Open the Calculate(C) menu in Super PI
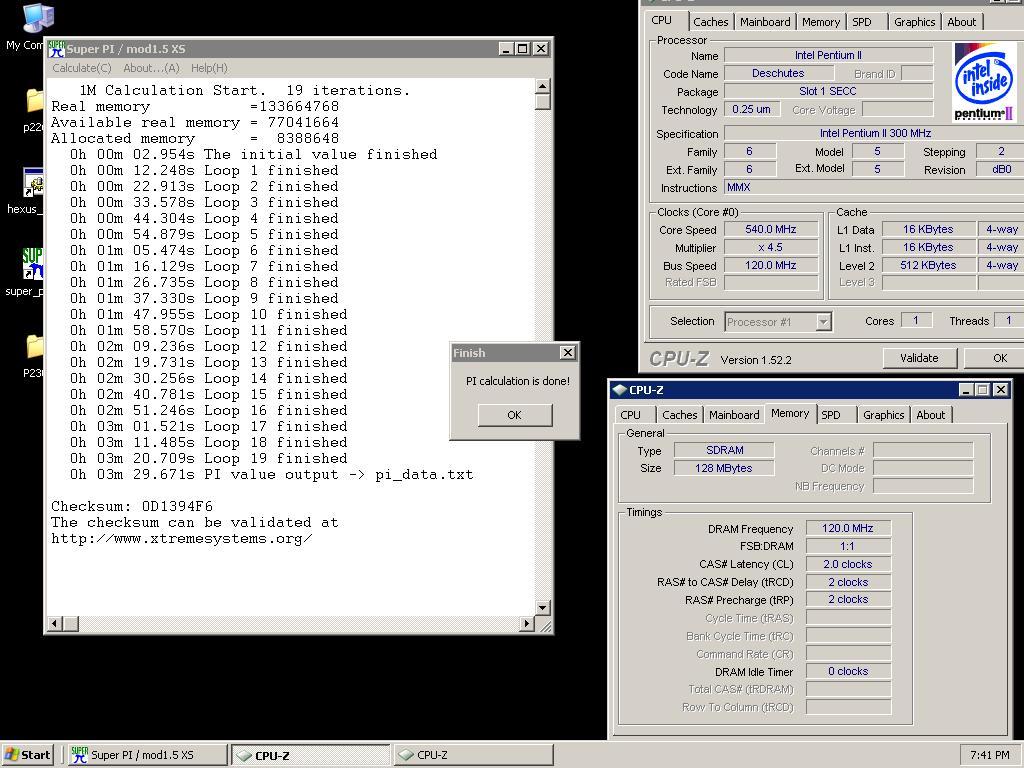Image resolution: width=1024 pixels, height=768 pixels. [82, 68]
